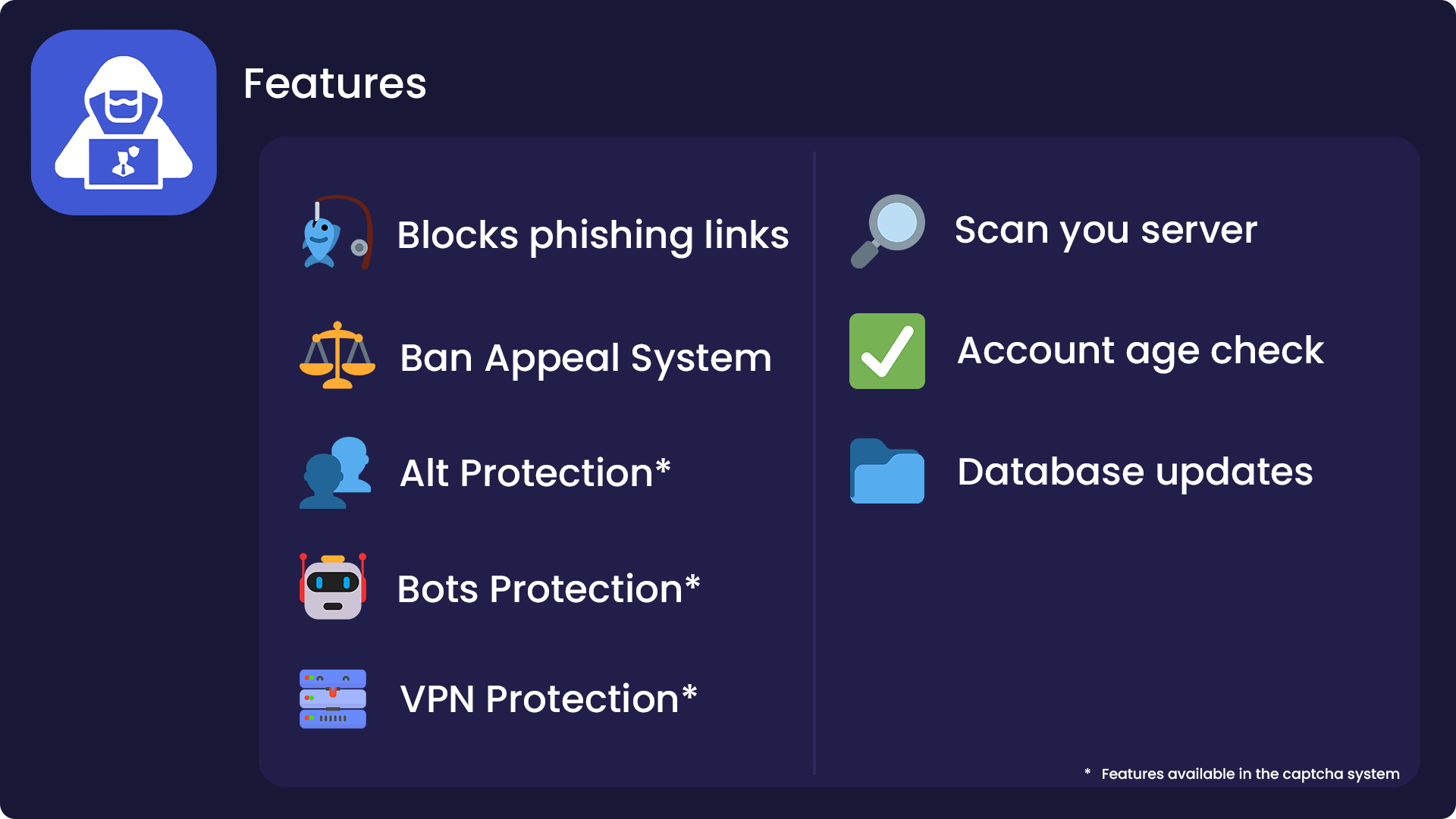Viewport: 1456px width, 819px height.
Task: Click the blue folder database icon
Action: click(x=887, y=471)
